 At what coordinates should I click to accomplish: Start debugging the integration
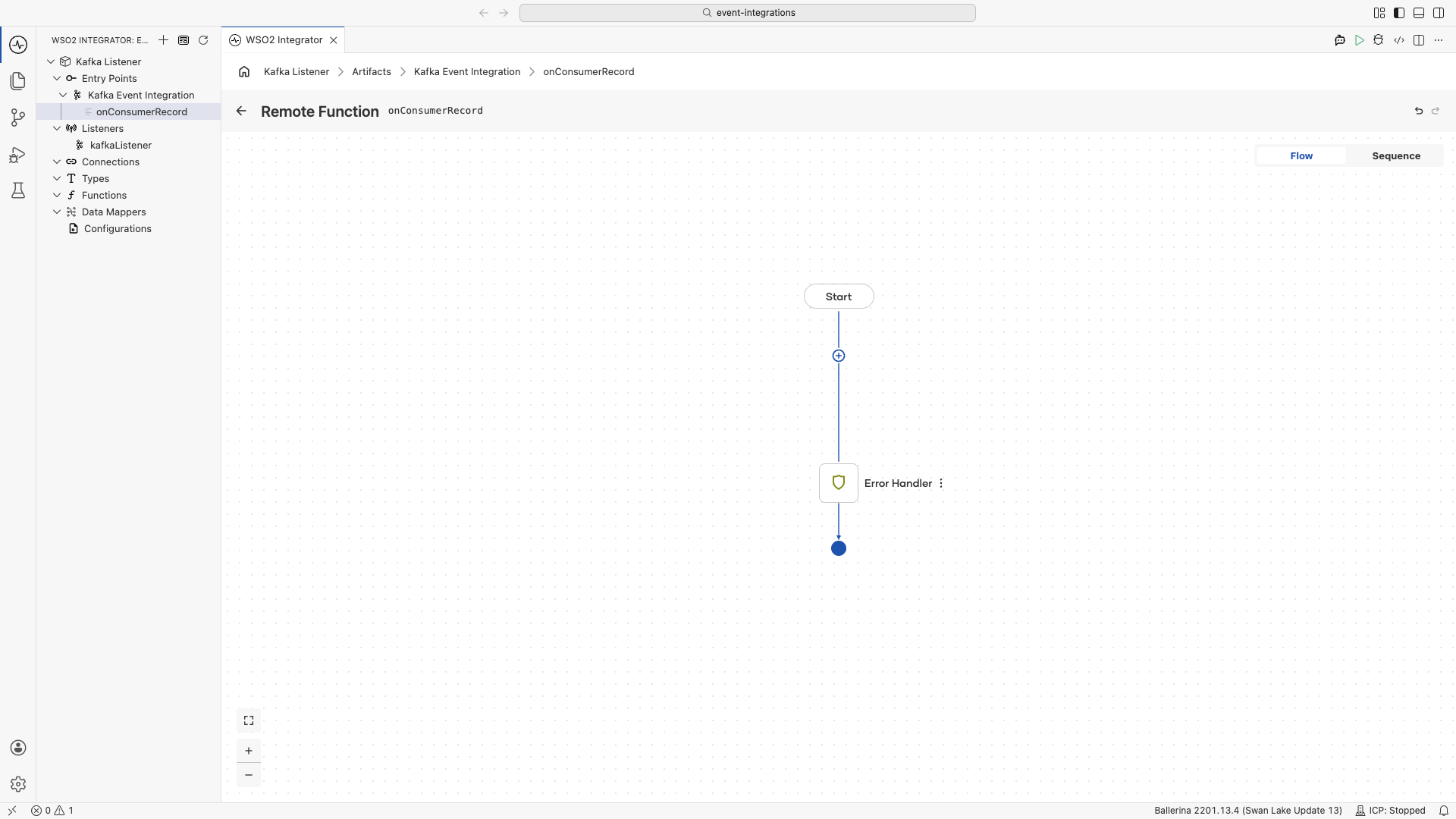[1379, 40]
